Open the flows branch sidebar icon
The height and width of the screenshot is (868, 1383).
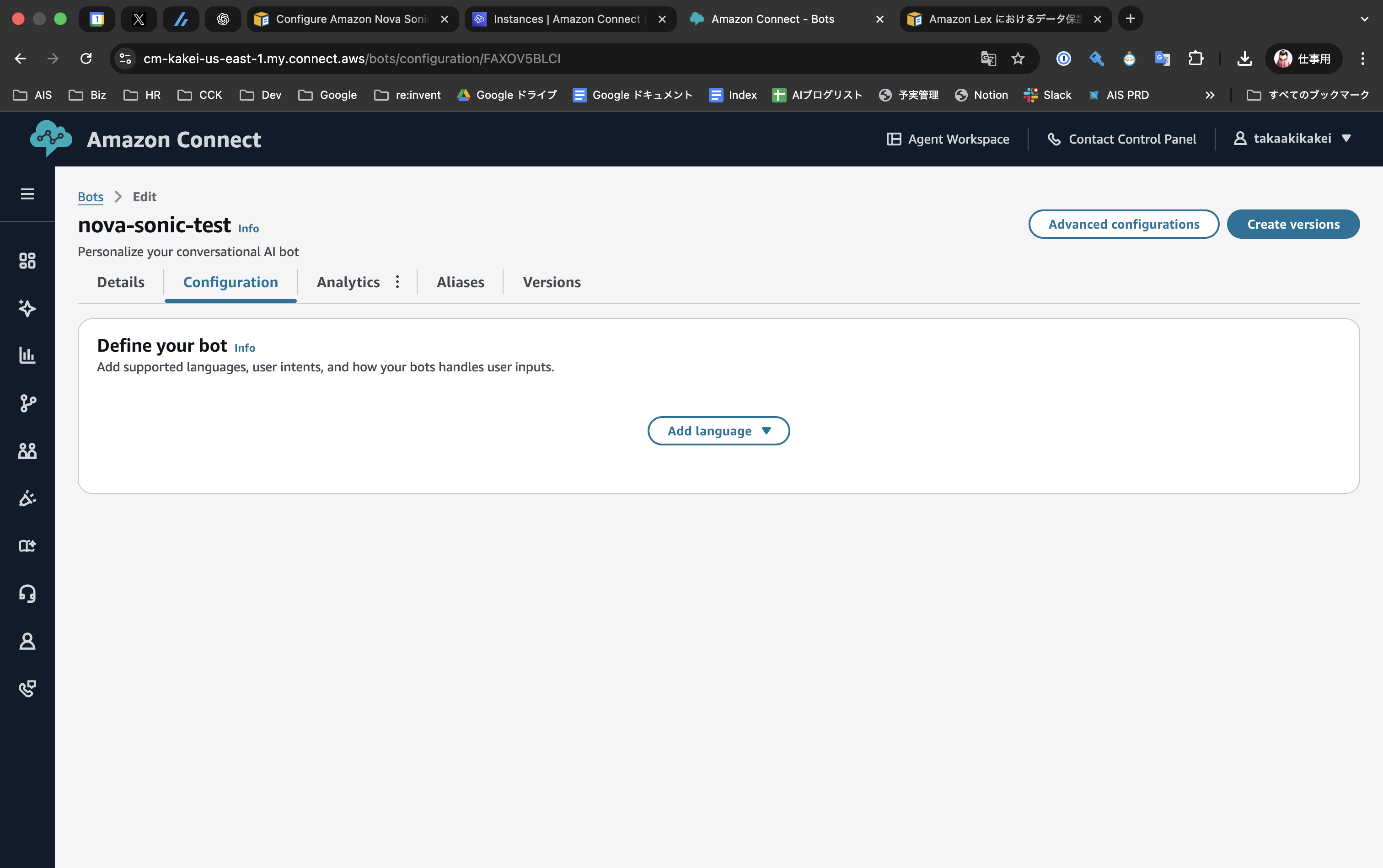(27, 403)
